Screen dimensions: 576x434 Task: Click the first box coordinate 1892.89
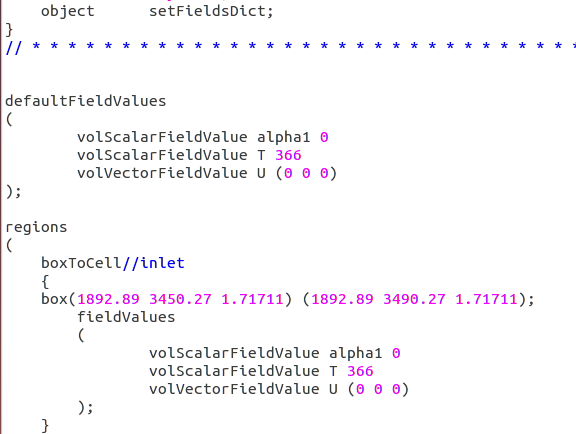click(x=108, y=299)
